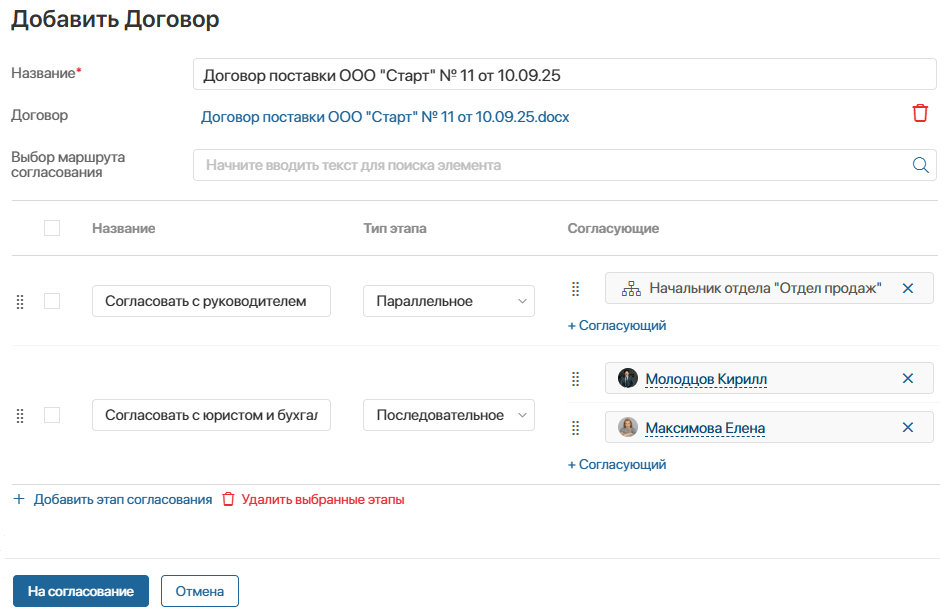Delete the attached contract file with trash icon
Screen dimensions: 945x614
(920, 113)
